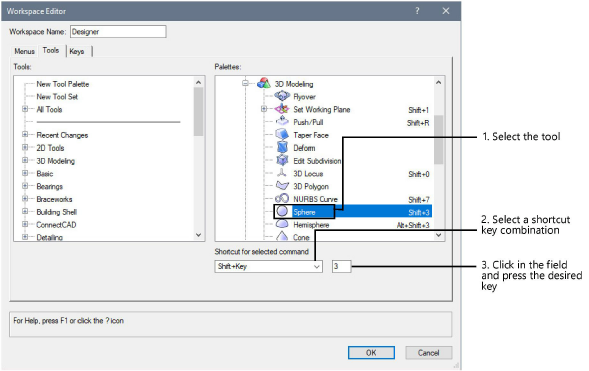Viewport: 589px width, 371px height.
Task: Select the Taper Face tool icon
Action: 282,134
